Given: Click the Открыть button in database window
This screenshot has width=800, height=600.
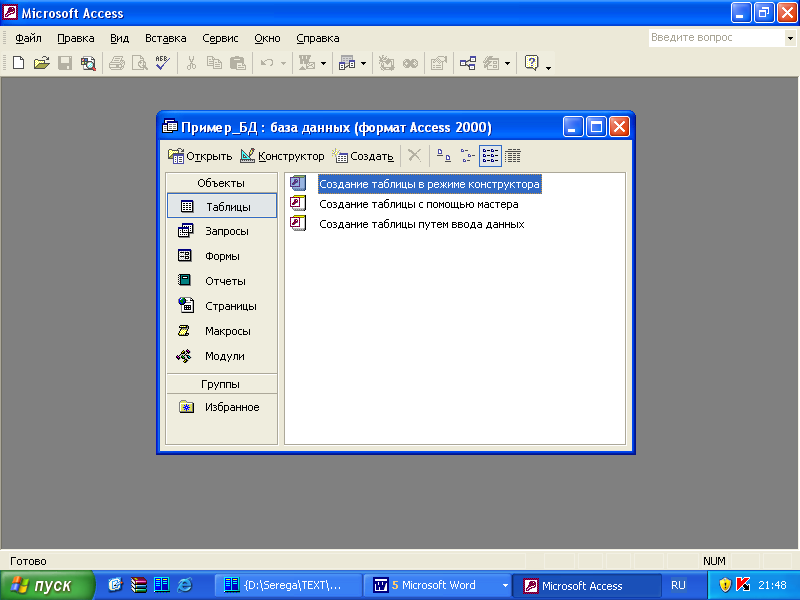Looking at the screenshot, I should 200,156.
